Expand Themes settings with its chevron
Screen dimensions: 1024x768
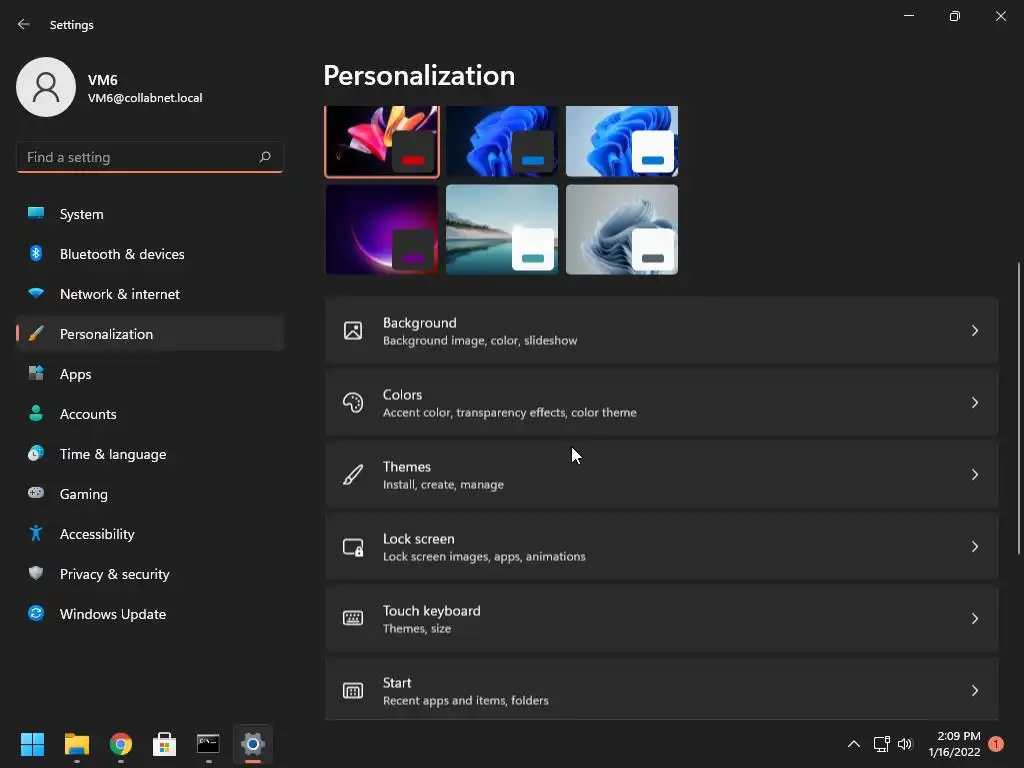pyautogui.click(x=974, y=475)
